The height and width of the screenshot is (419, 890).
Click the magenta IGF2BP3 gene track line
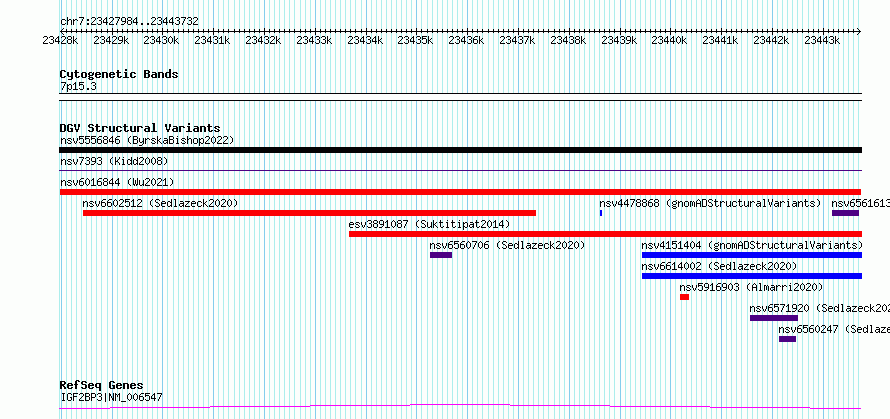(x=460, y=406)
